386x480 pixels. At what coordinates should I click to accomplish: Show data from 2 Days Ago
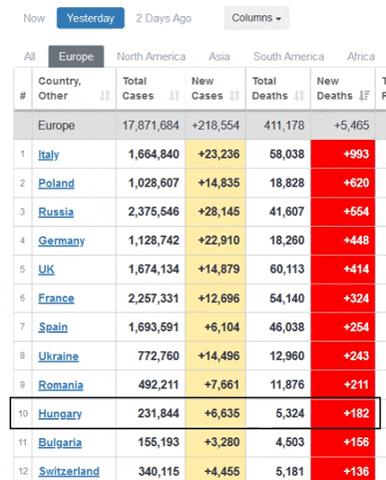(x=163, y=18)
